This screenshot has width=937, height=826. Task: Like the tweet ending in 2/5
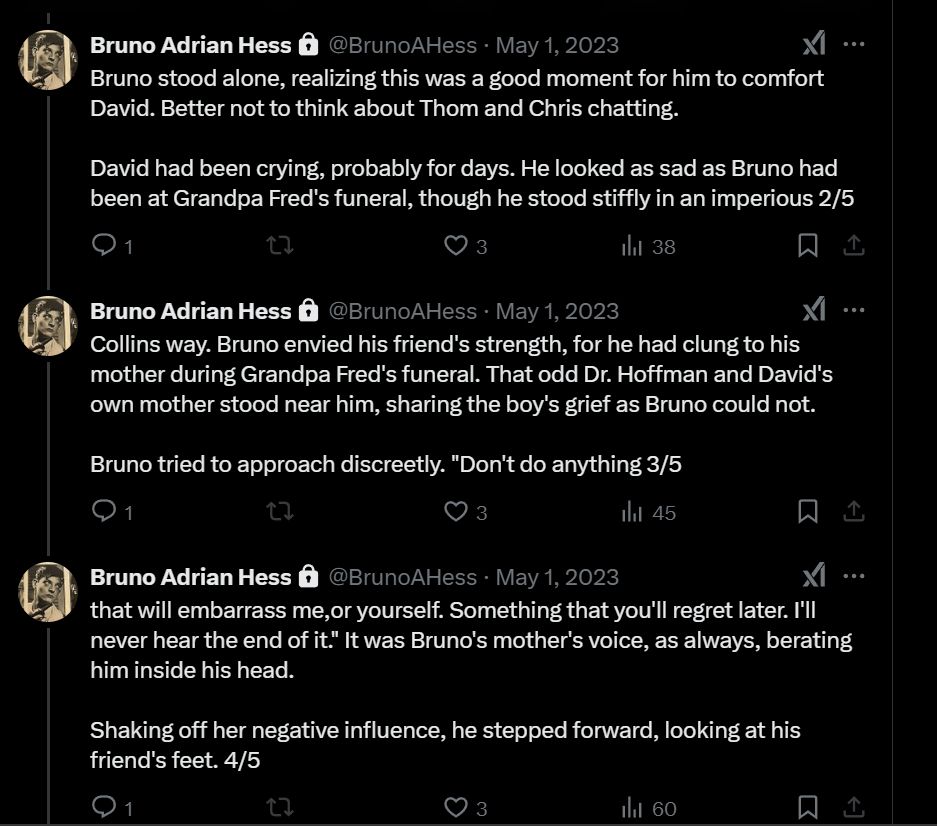point(456,246)
